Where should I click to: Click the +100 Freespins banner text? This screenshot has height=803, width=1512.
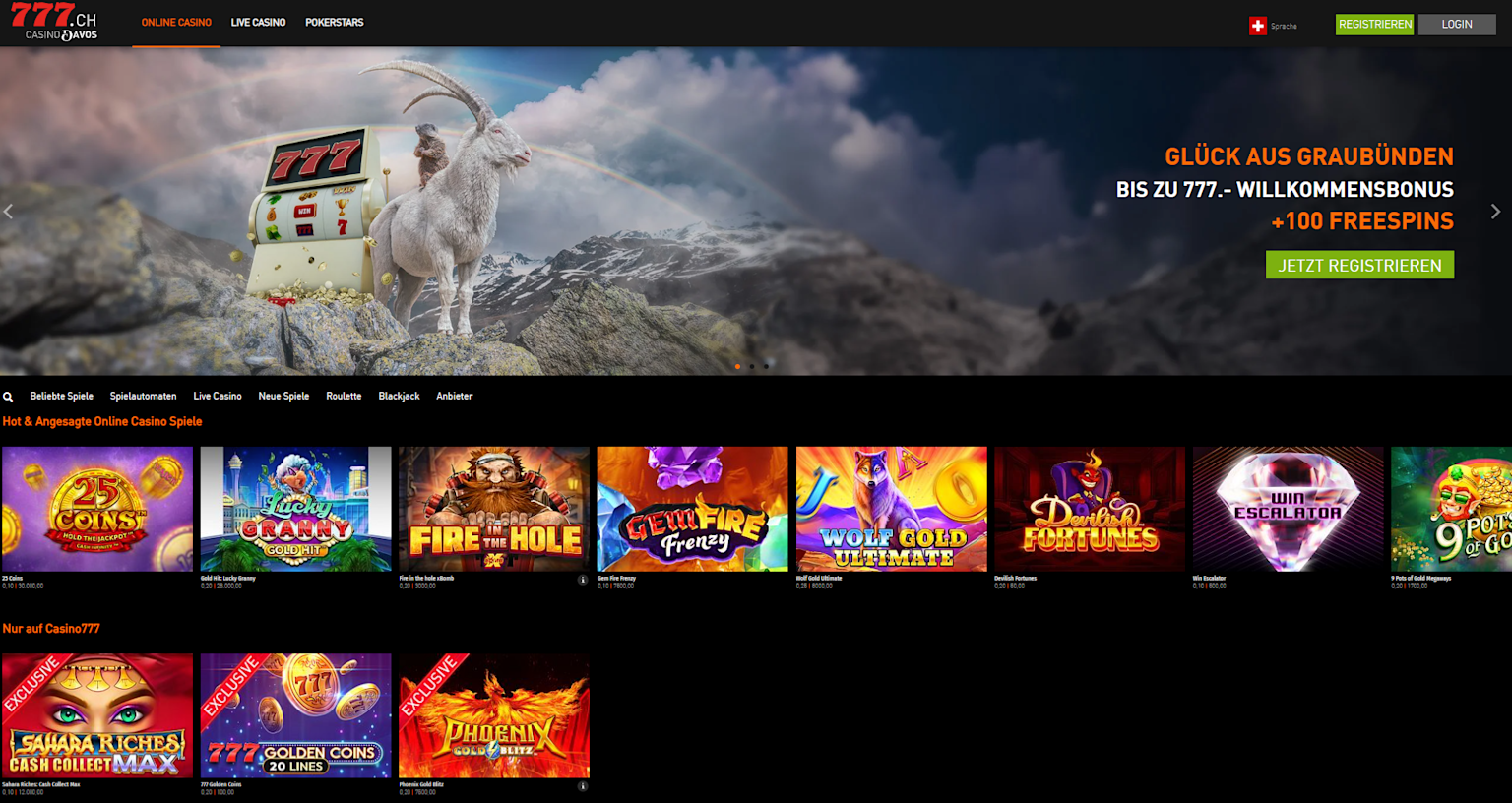pos(1362,221)
